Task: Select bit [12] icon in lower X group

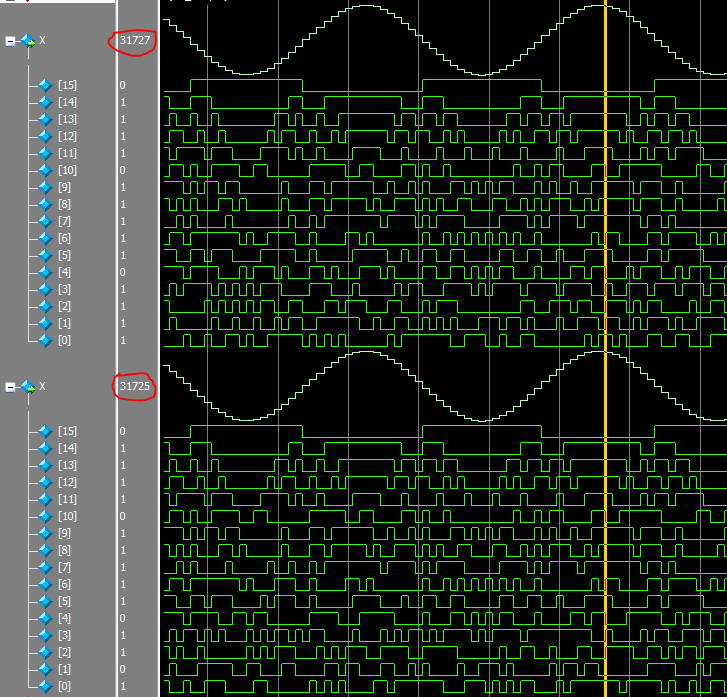Action: tap(45, 482)
